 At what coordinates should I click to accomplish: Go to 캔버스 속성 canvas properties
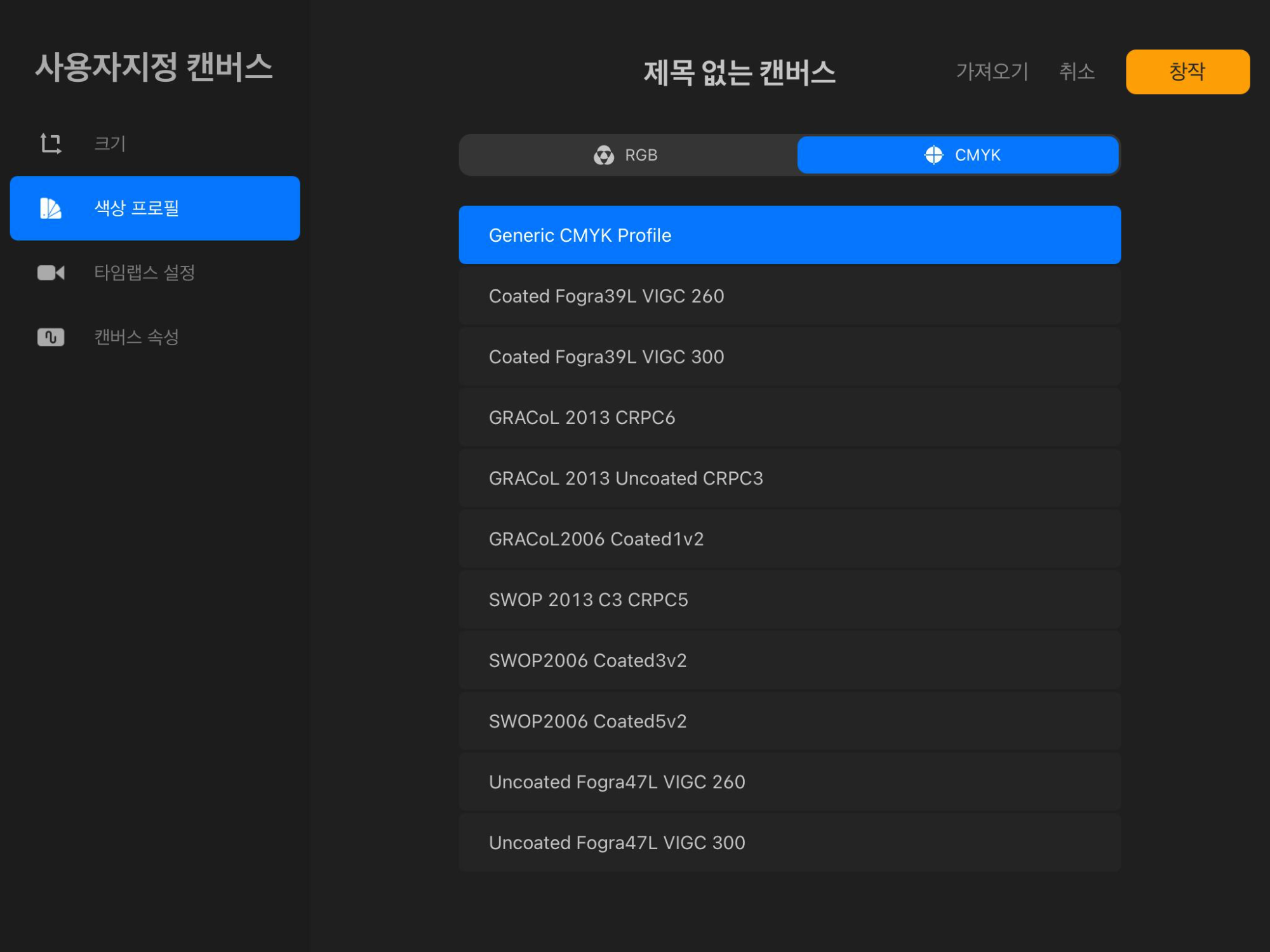pos(136,337)
